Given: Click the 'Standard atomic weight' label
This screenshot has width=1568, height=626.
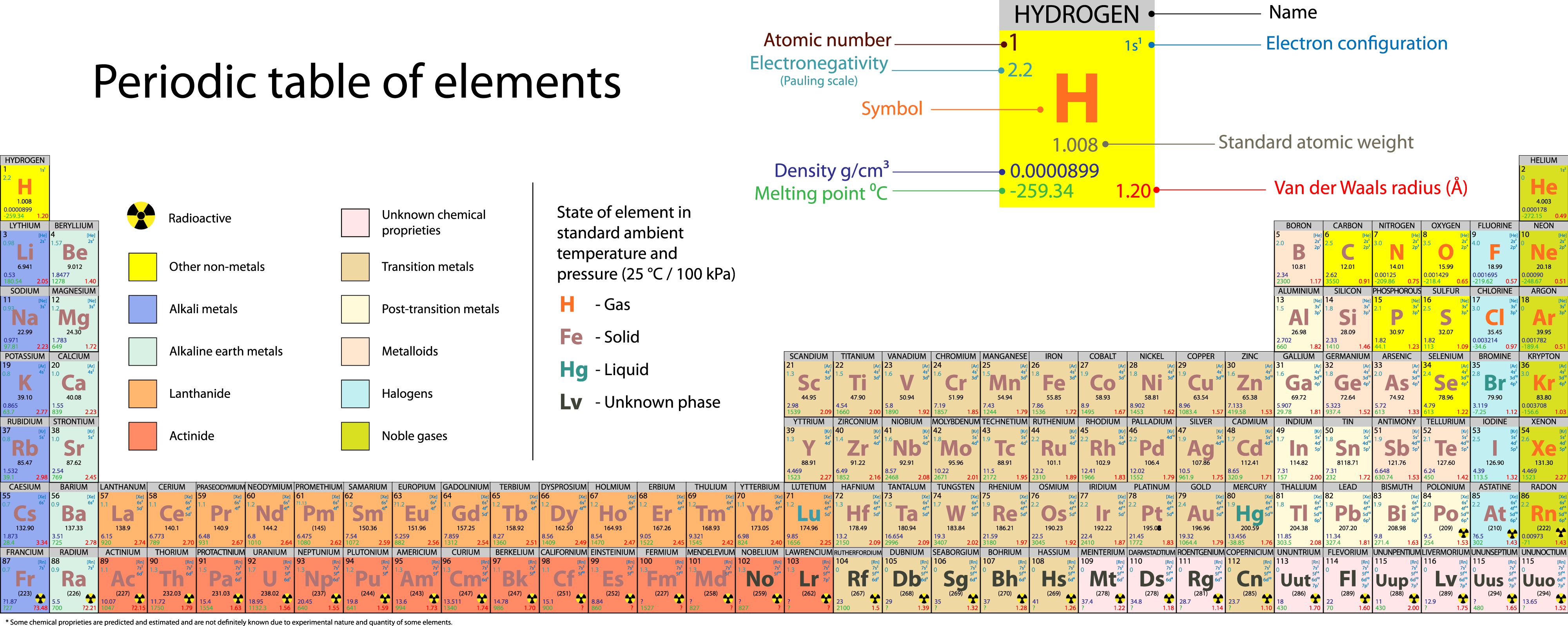Looking at the screenshot, I should [x=1316, y=143].
